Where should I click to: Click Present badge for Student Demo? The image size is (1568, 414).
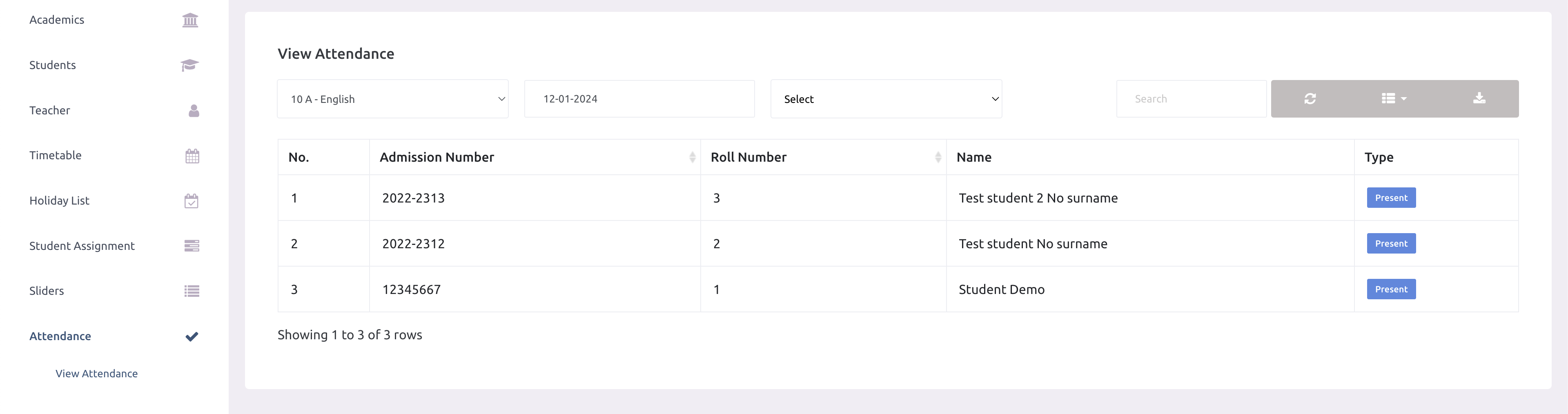pyautogui.click(x=1391, y=289)
